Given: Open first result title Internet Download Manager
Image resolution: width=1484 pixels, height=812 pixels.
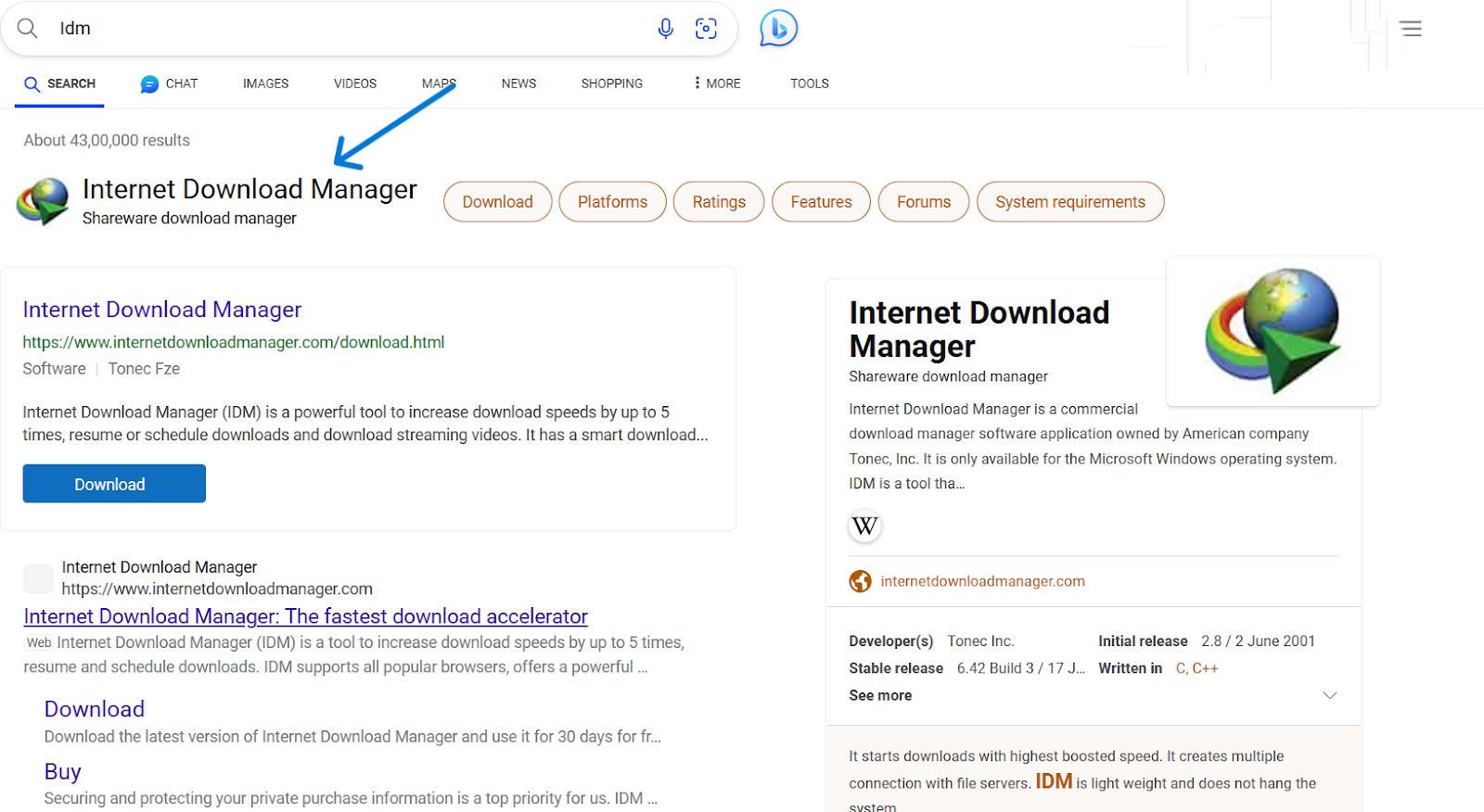Looking at the screenshot, I should click(162, 310).
